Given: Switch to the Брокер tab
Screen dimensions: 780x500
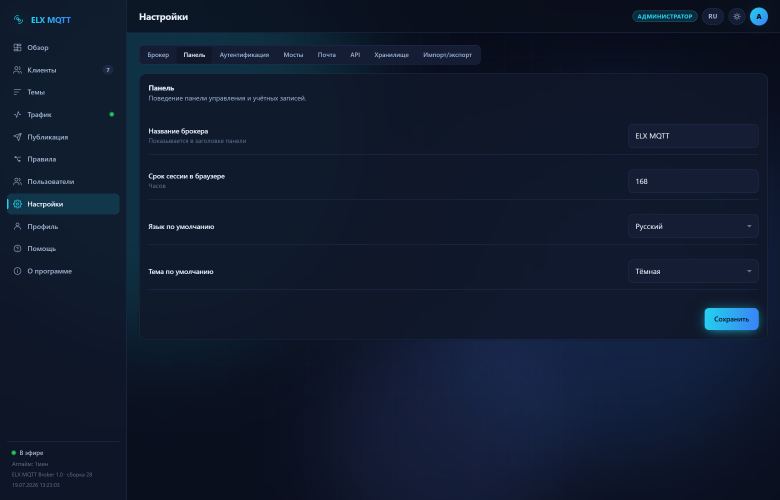Looking at the screenshot, I should point(158,55).
